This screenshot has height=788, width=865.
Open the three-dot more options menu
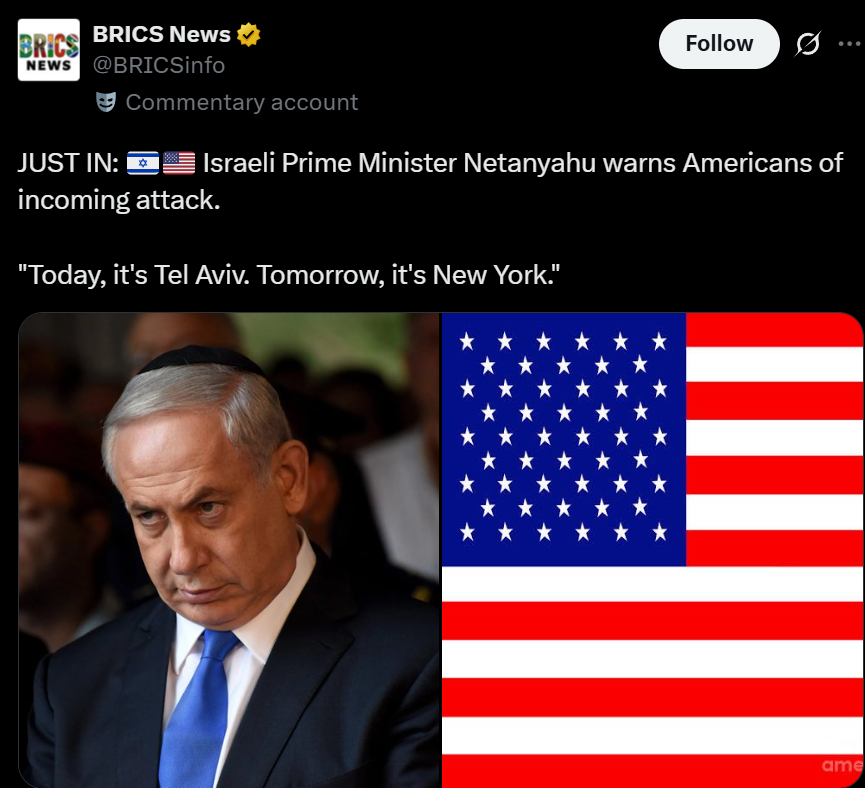coord(850,44)
